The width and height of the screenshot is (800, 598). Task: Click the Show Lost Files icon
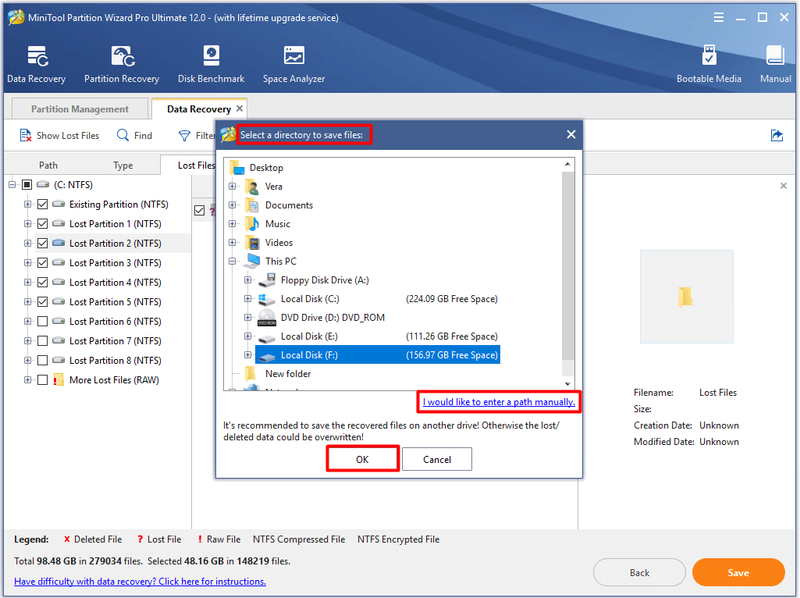click(x=26, y=135)
